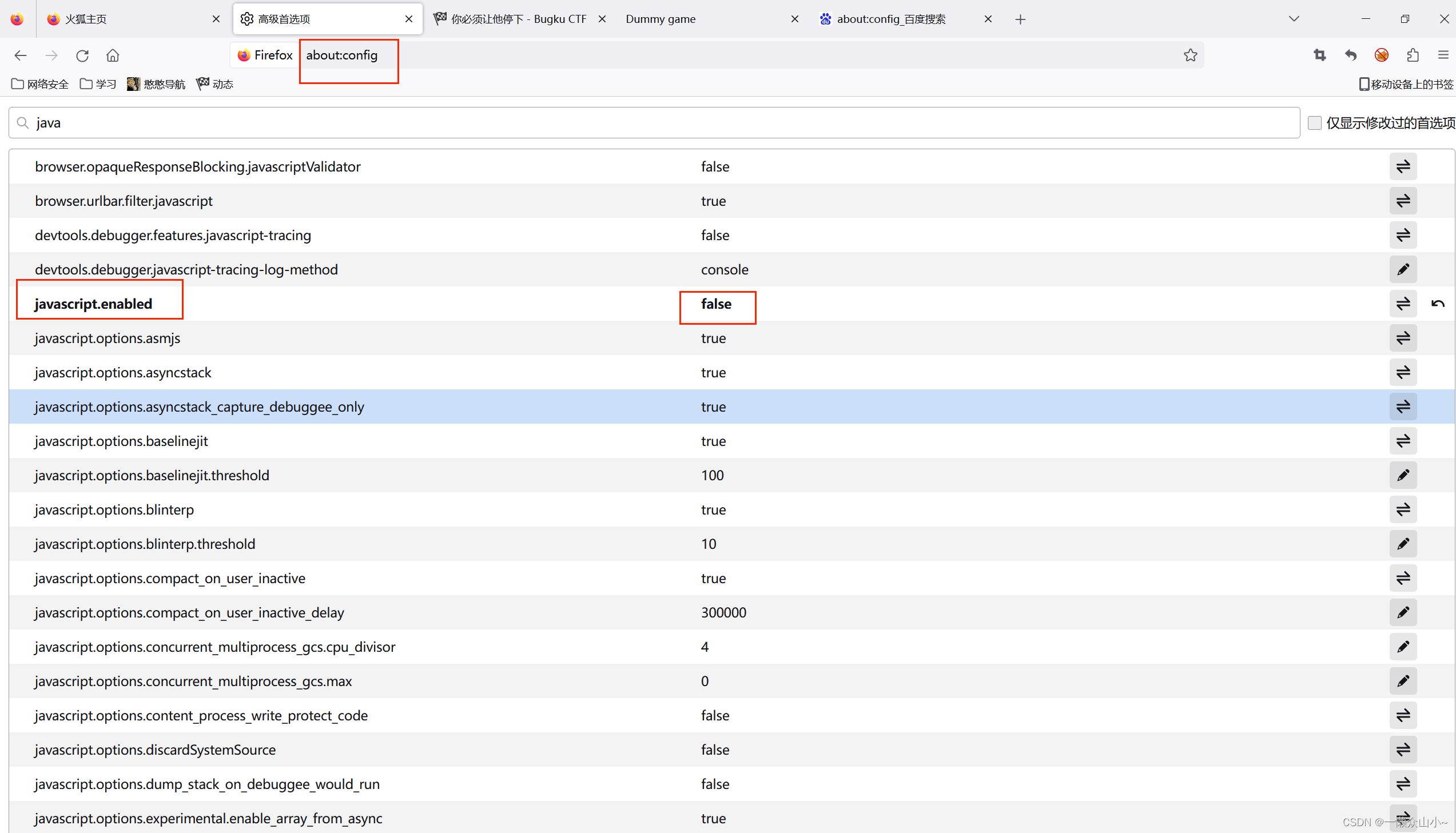The height and width of the screenshot is (833, 1456).
Task: Expand the 学习 bookmarks folder
Action: (x=98, y=84)
